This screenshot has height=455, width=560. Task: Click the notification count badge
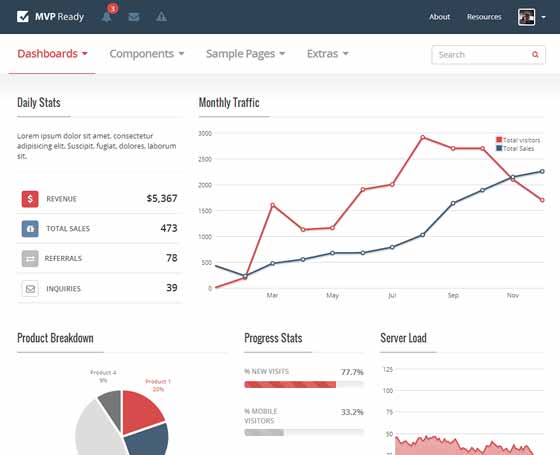pyautogui.click(x=113, y=8)
